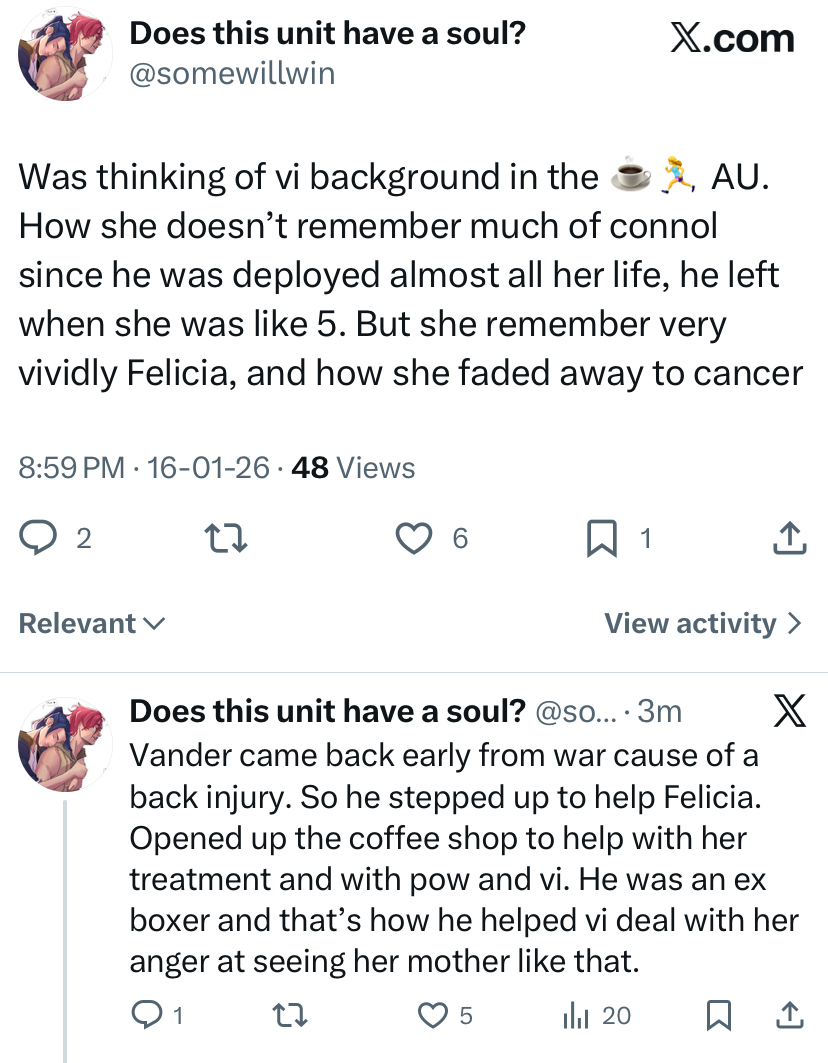The width and height of the screenshot is (828, 1063).
Task: Bookmark the main tweet
Action: [600, 539]
